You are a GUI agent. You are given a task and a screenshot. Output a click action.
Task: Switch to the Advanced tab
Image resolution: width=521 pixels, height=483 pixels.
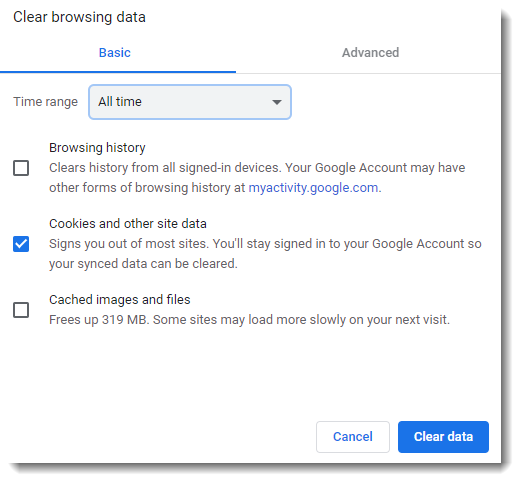(370, 53)
